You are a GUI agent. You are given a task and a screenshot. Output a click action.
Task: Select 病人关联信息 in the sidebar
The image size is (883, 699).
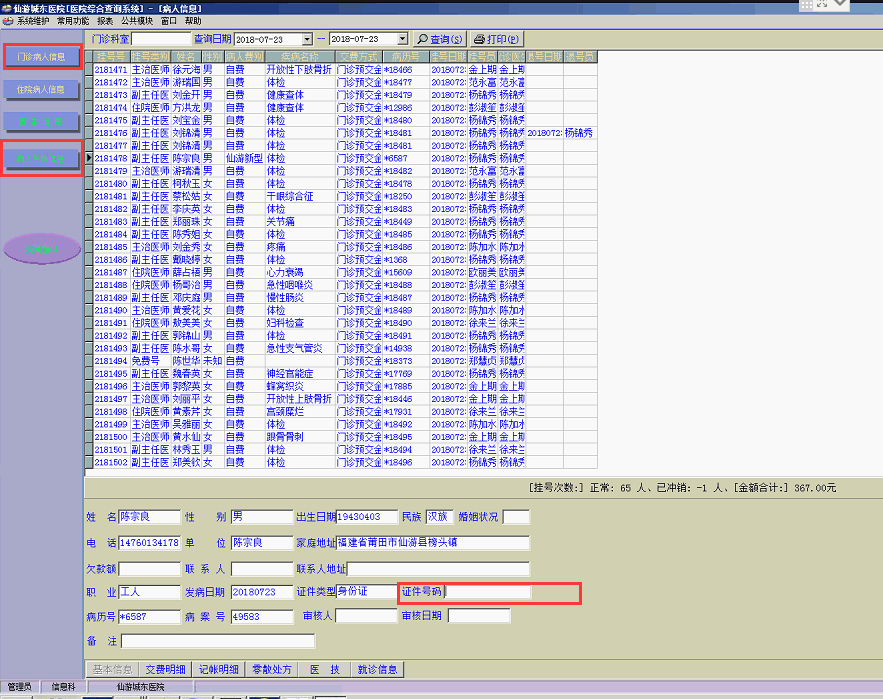[41, 159]
